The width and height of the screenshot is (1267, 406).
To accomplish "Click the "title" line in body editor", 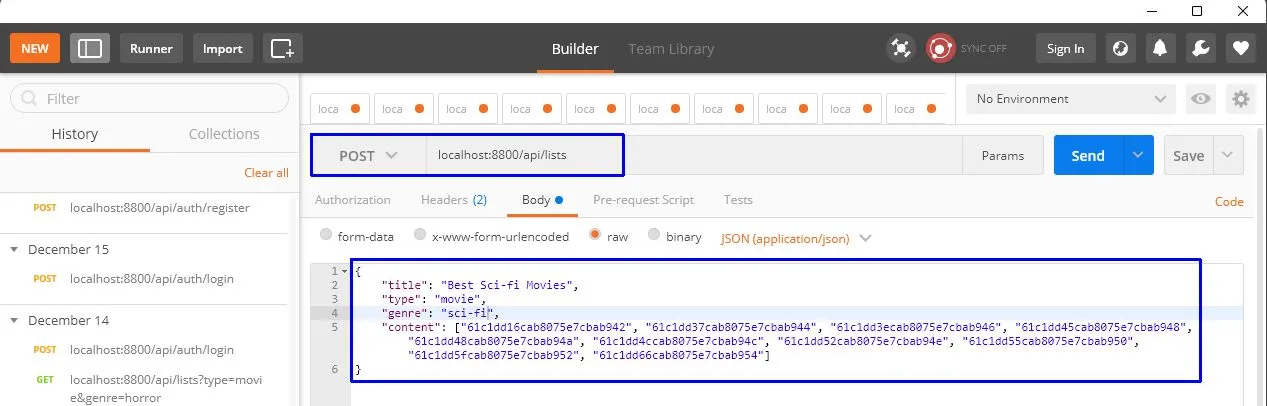I will click(480, 285).
